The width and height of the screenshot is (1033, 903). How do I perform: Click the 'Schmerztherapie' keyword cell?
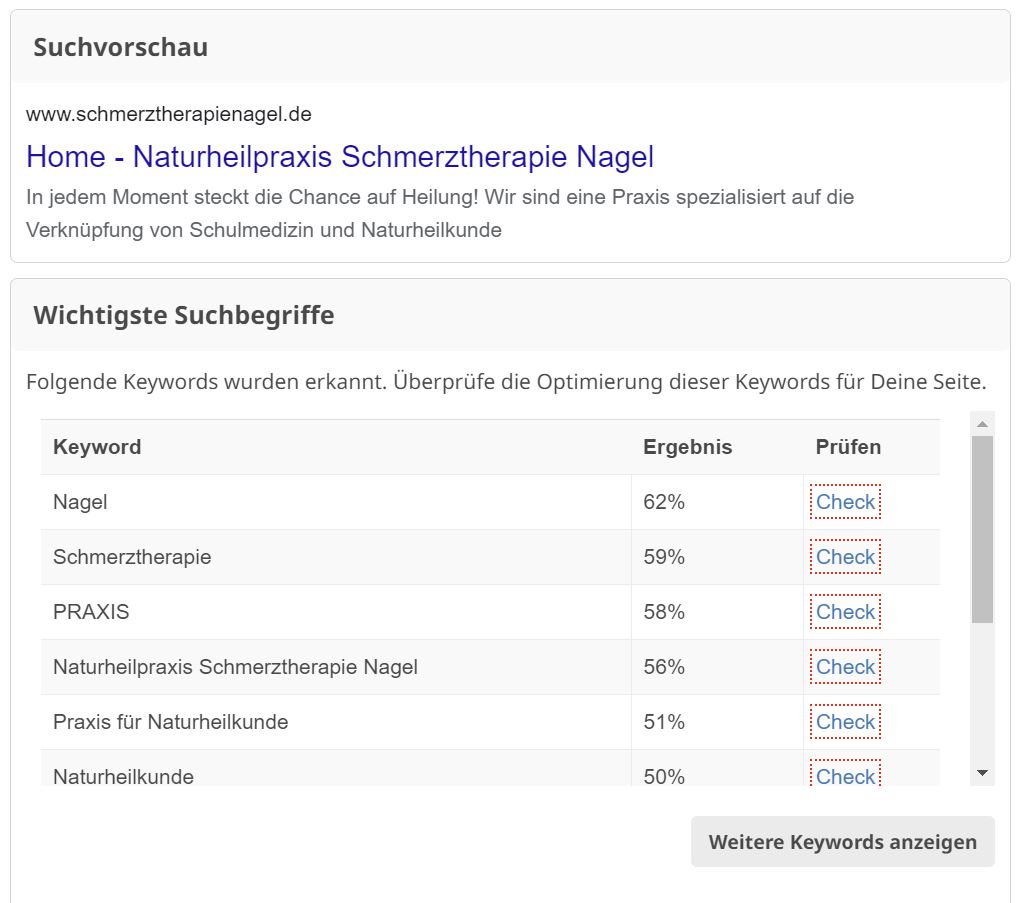pos(336,557)
